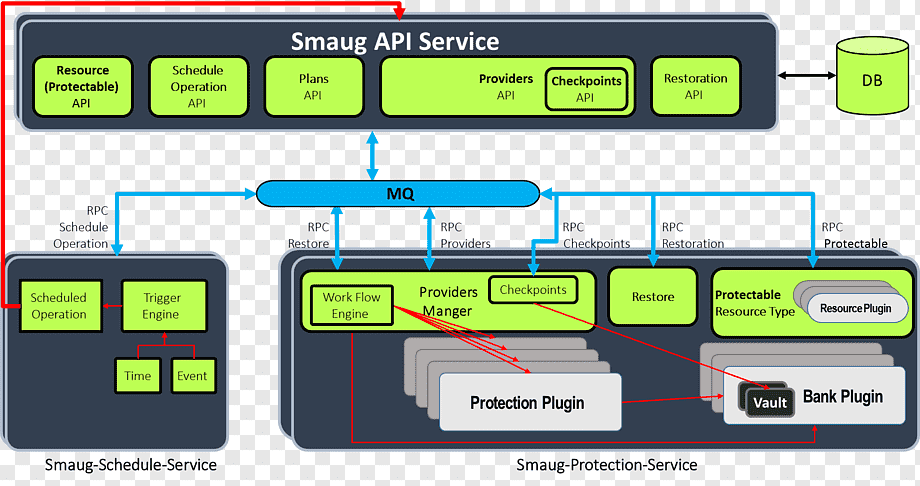This screenshot has height=486, width=920.
Task: Click the Protection Plugin card
Action: pyautogui.click(x=530, y=402)
